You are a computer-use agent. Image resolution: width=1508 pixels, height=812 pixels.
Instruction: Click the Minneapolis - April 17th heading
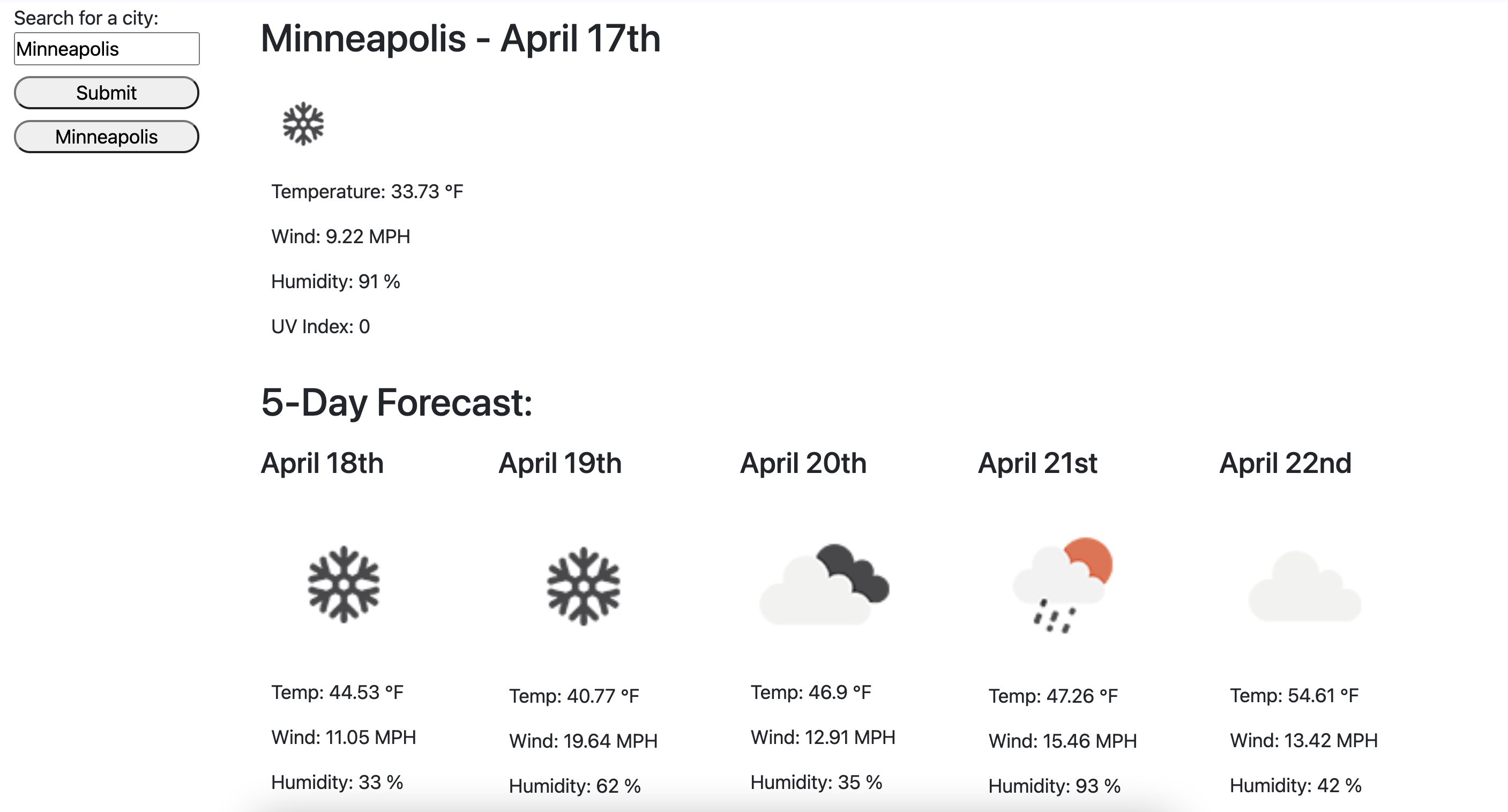coord(461,39)
